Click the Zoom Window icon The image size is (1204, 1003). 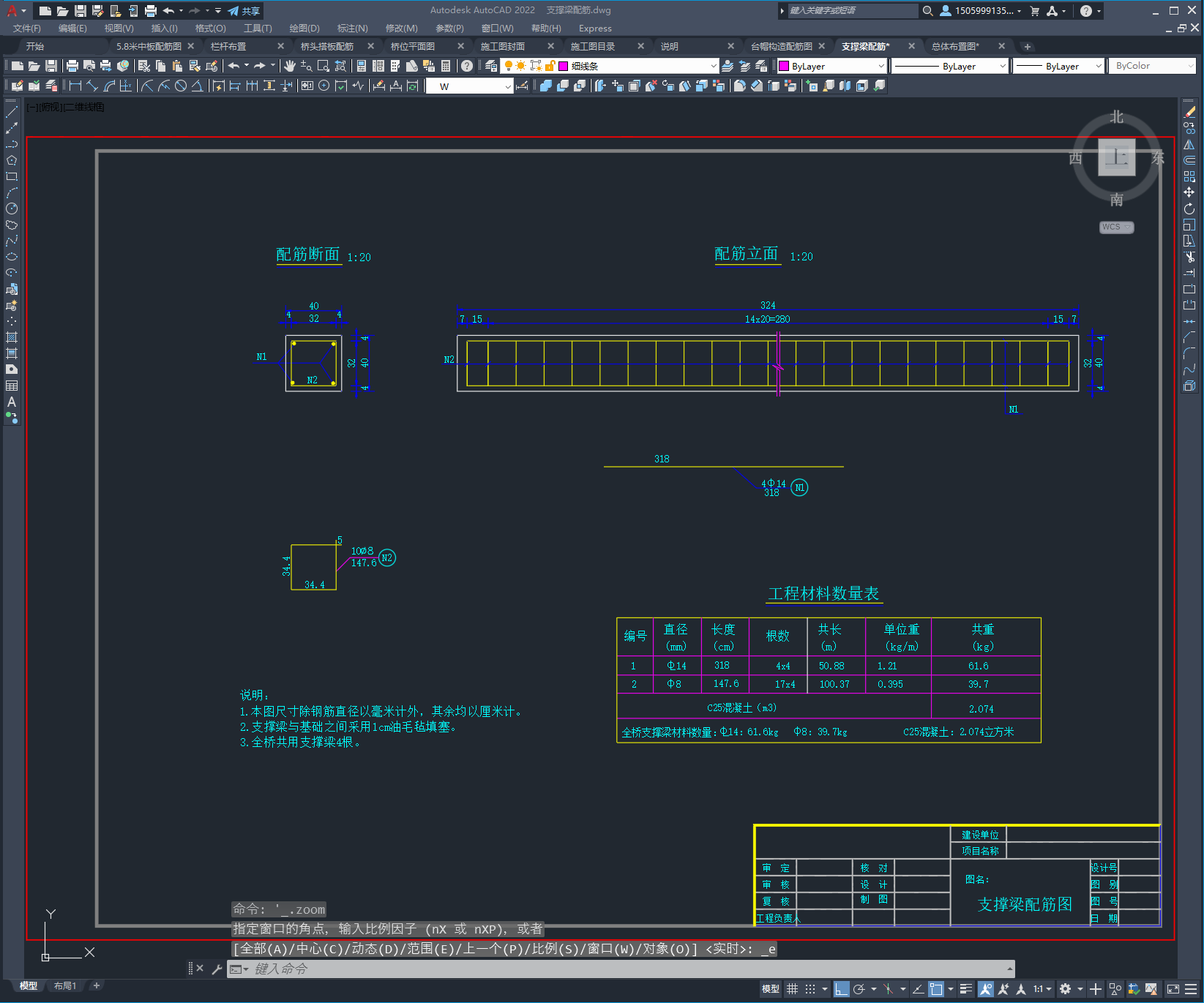tap(324, 66)
